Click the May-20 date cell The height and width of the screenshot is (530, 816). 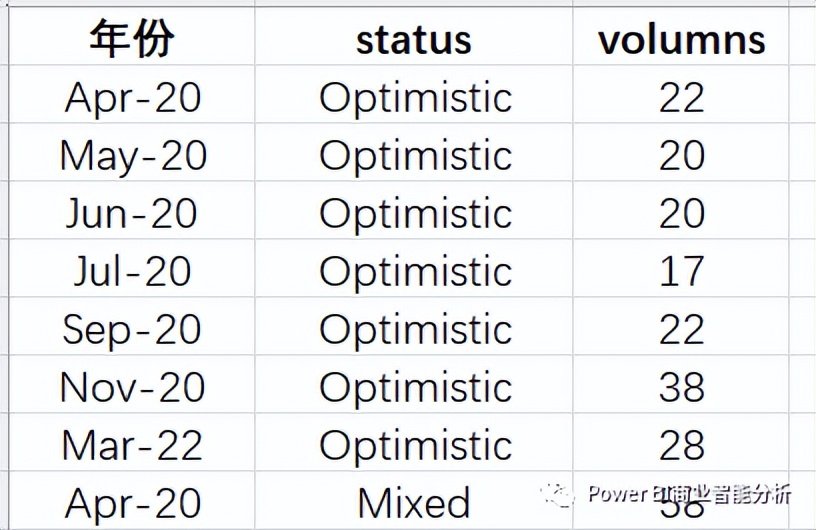132,153
